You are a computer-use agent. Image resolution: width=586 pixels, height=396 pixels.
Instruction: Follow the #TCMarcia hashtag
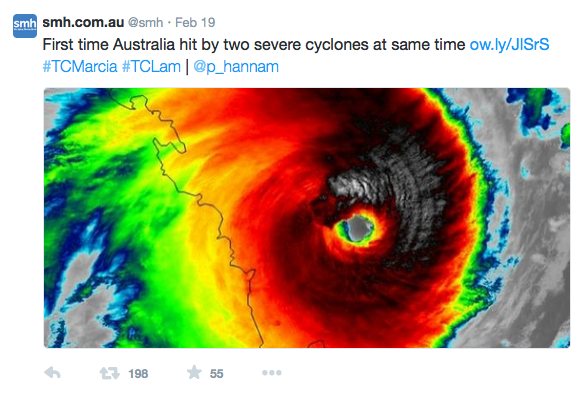click(x=80, y=67)
